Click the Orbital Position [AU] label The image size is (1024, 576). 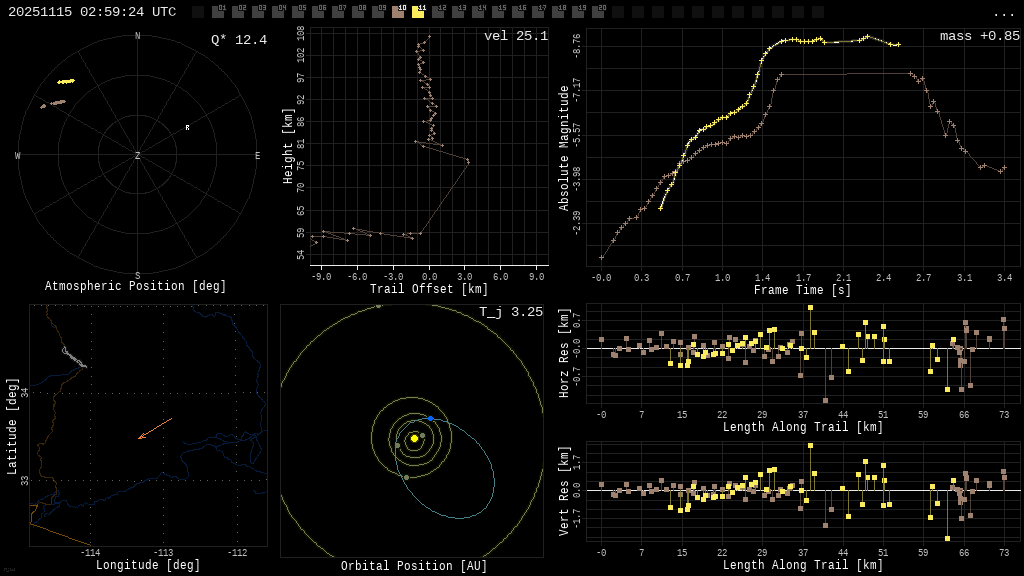click(x=414, y=566)
